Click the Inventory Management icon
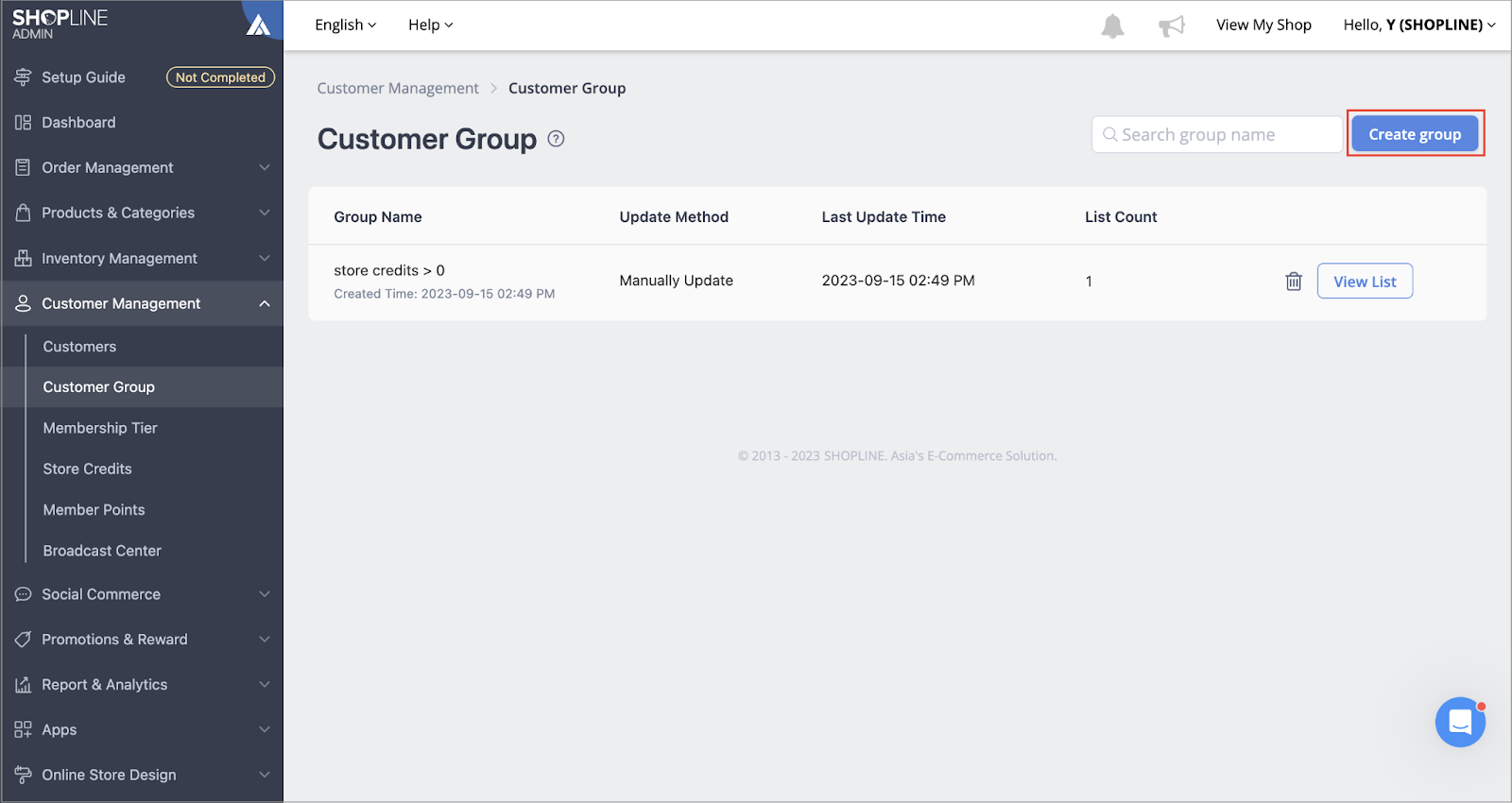Image resolution: width=1512 pixels, height=803 pixels. 23,258
